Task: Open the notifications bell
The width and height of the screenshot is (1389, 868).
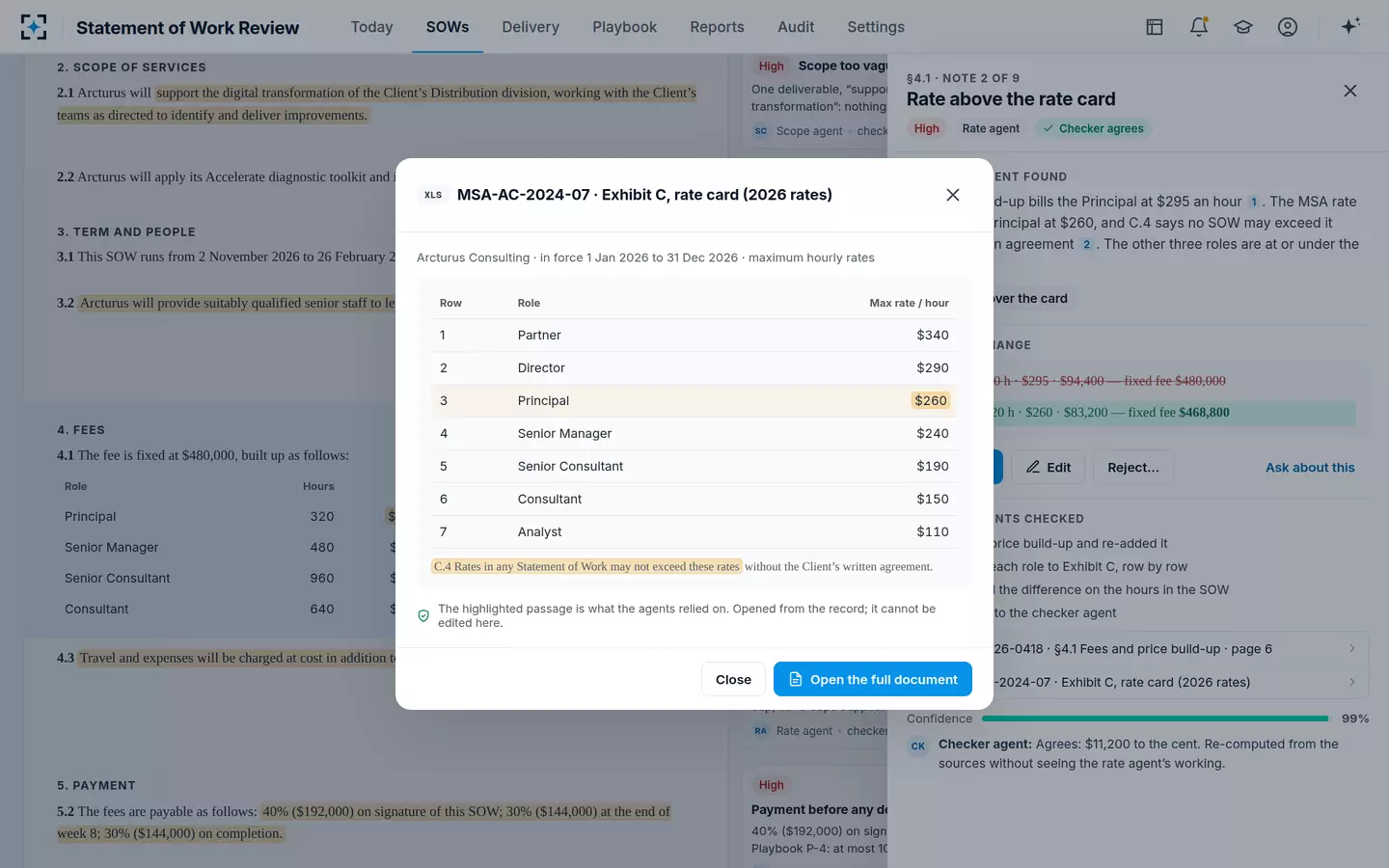Action: point(1199,27)
